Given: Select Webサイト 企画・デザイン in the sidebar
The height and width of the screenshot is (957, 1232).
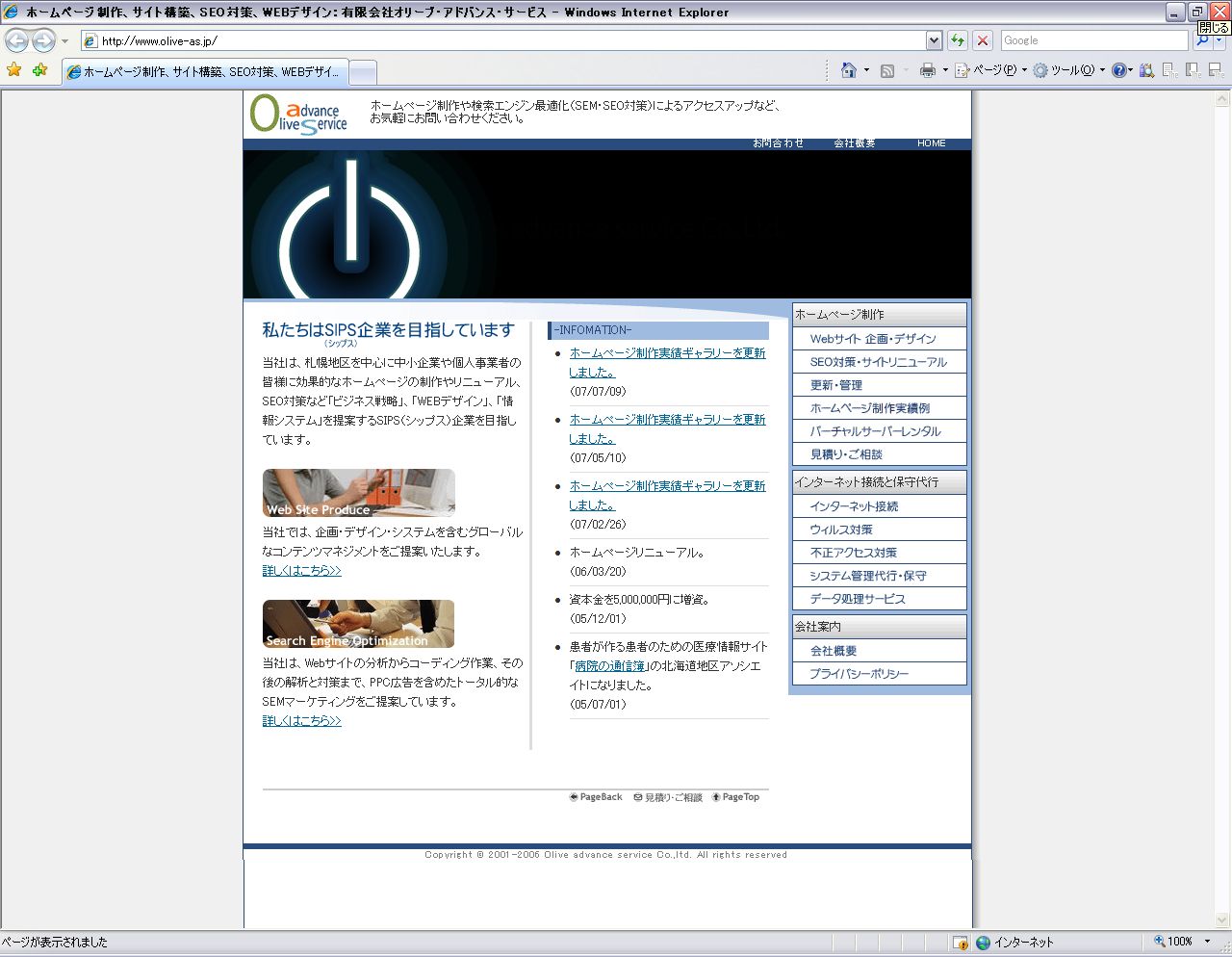Looking at the screenshot, I should [880, 339].
